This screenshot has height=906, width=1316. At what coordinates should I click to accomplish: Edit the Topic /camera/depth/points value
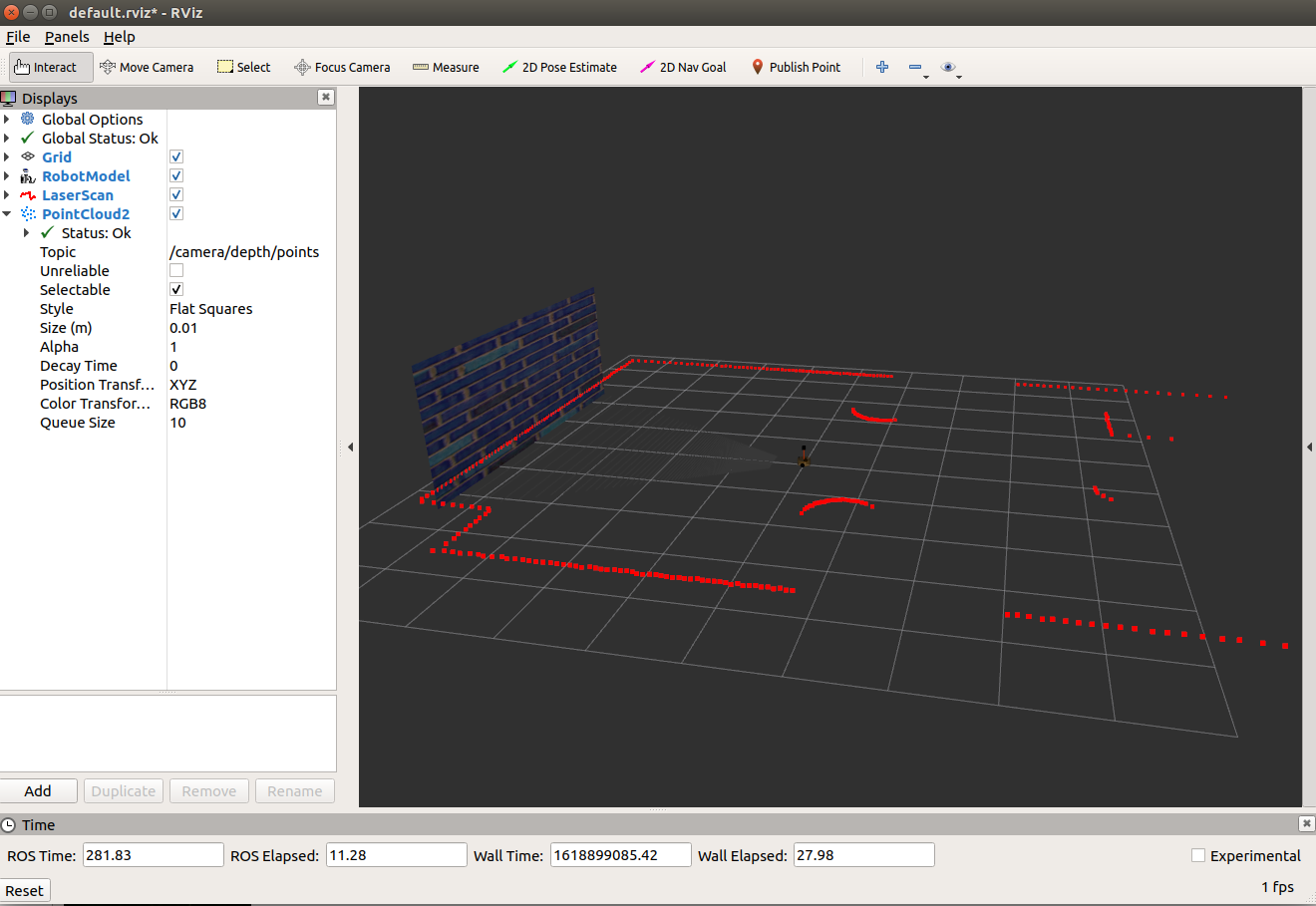(251, 251)
